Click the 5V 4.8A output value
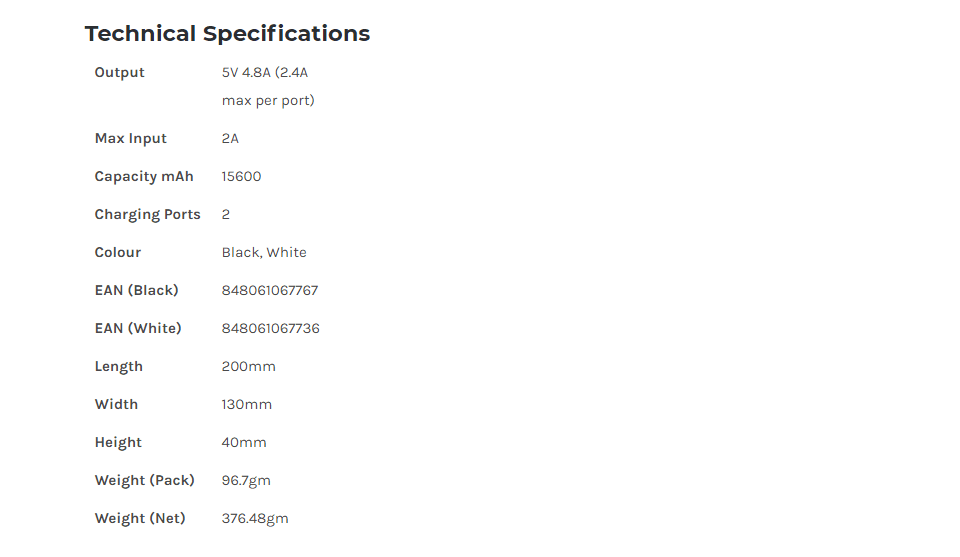Screen dimensions: 960x557 (268, 86)
